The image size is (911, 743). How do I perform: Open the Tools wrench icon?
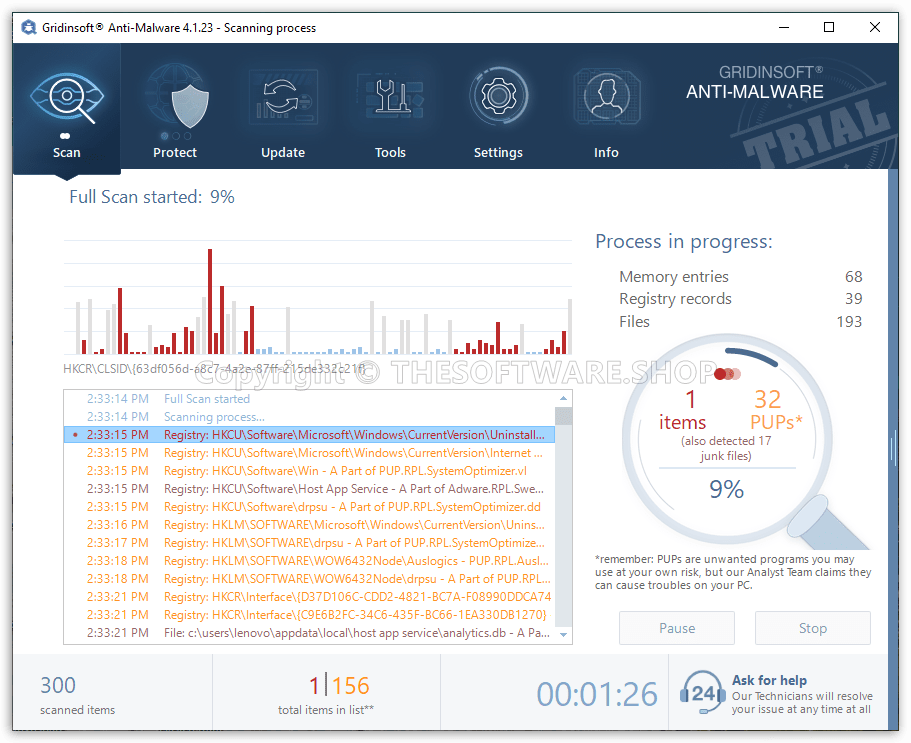[390, 102]
